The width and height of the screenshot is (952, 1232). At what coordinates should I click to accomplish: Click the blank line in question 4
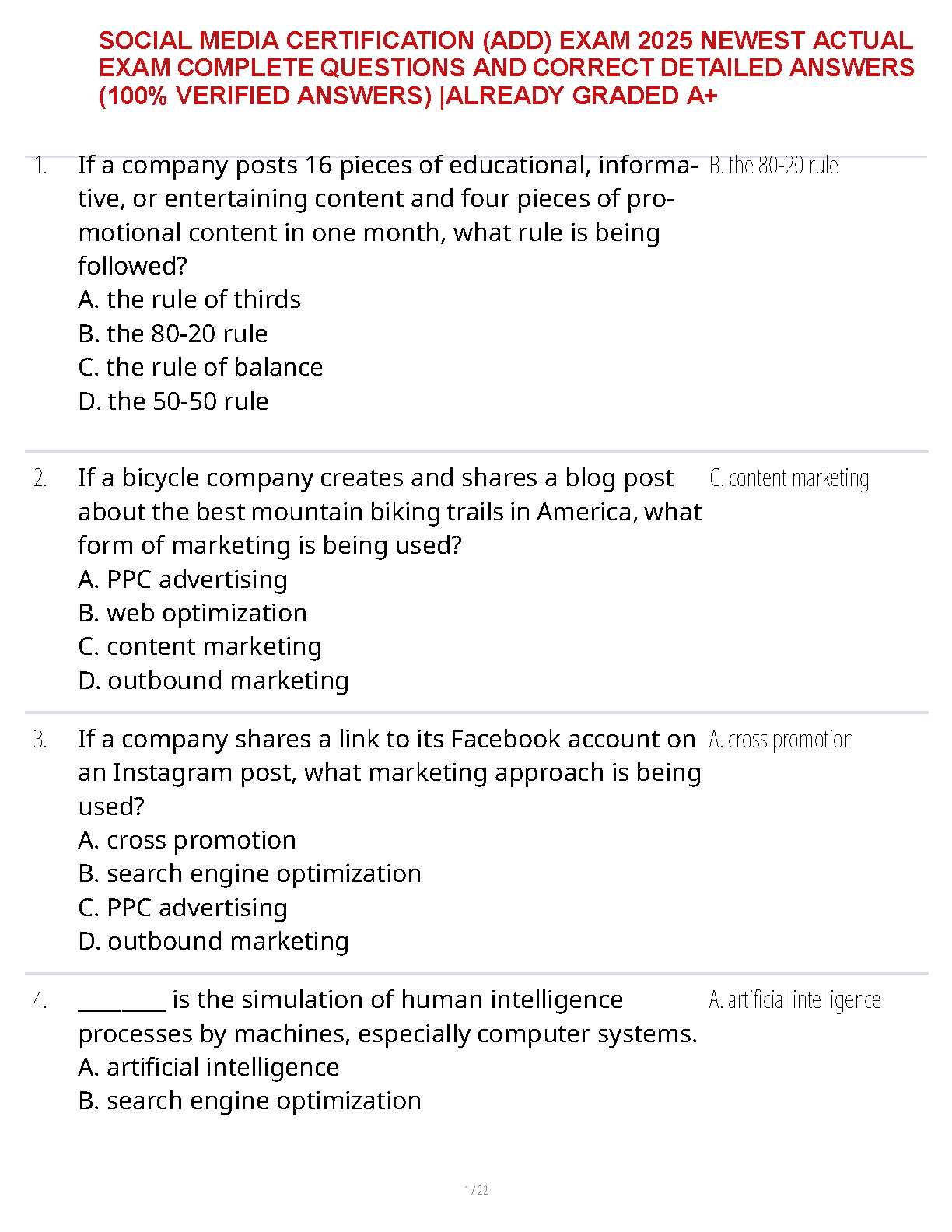pos(121,1001)
